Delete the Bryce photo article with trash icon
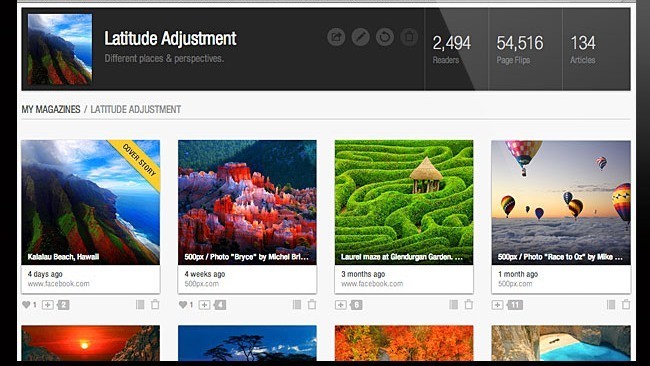Screen dimensions: 650x366 click(312, 304)
